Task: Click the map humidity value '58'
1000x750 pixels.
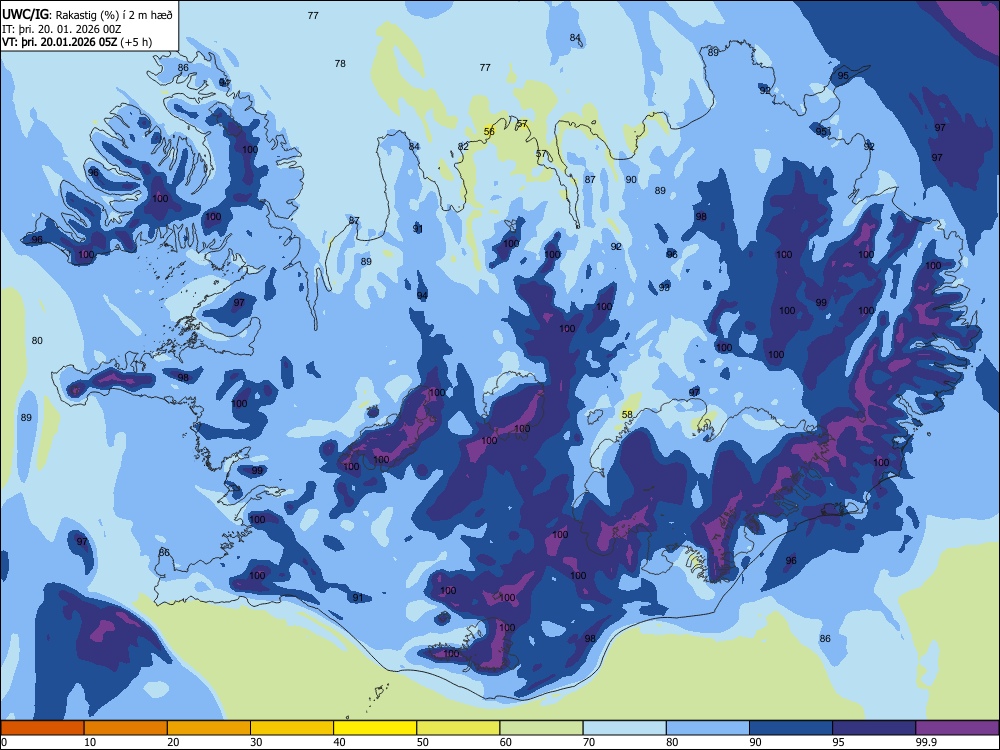Action: click(627, 415)
